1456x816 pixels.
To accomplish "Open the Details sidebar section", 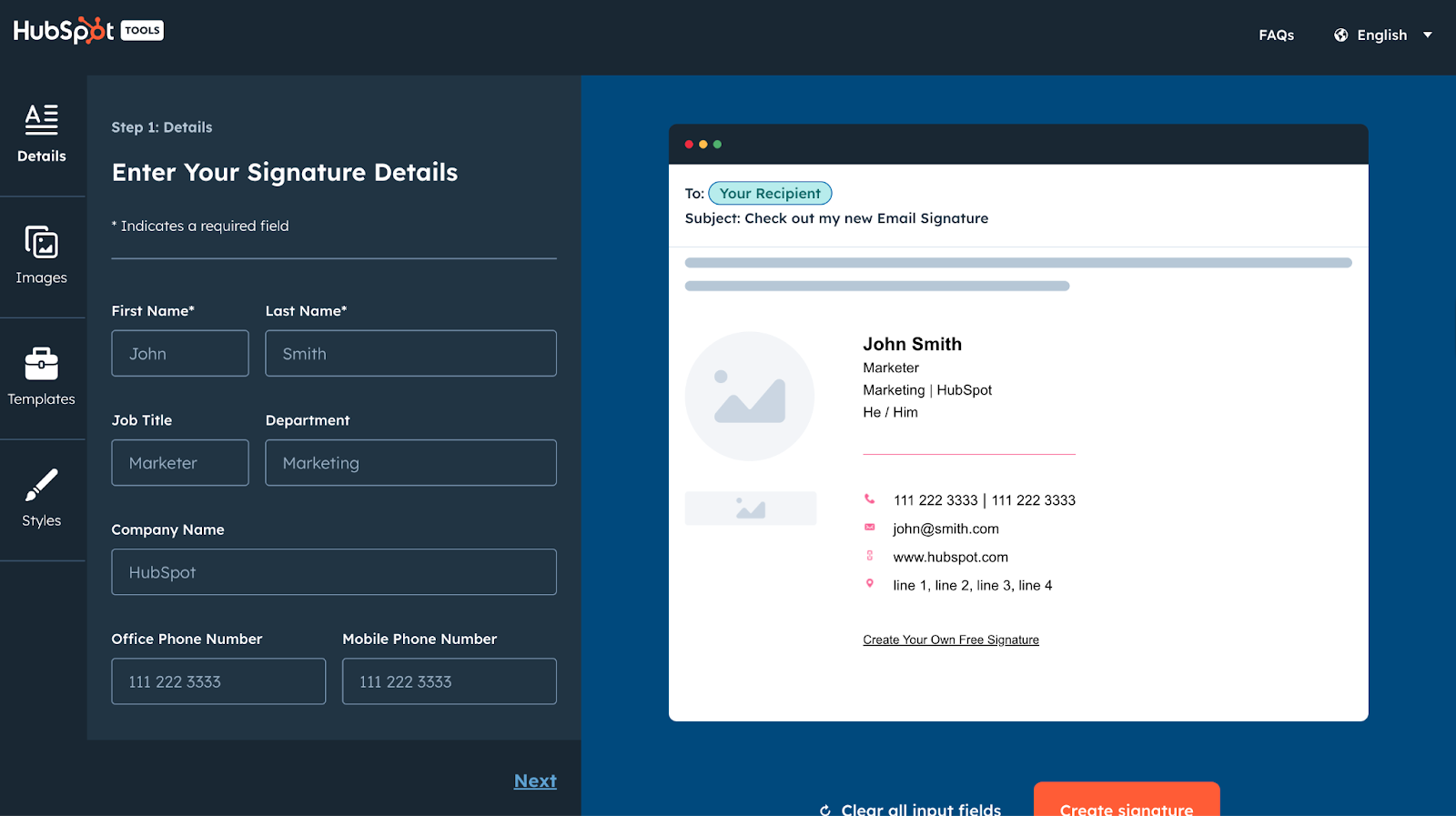I will coord(42,135).
